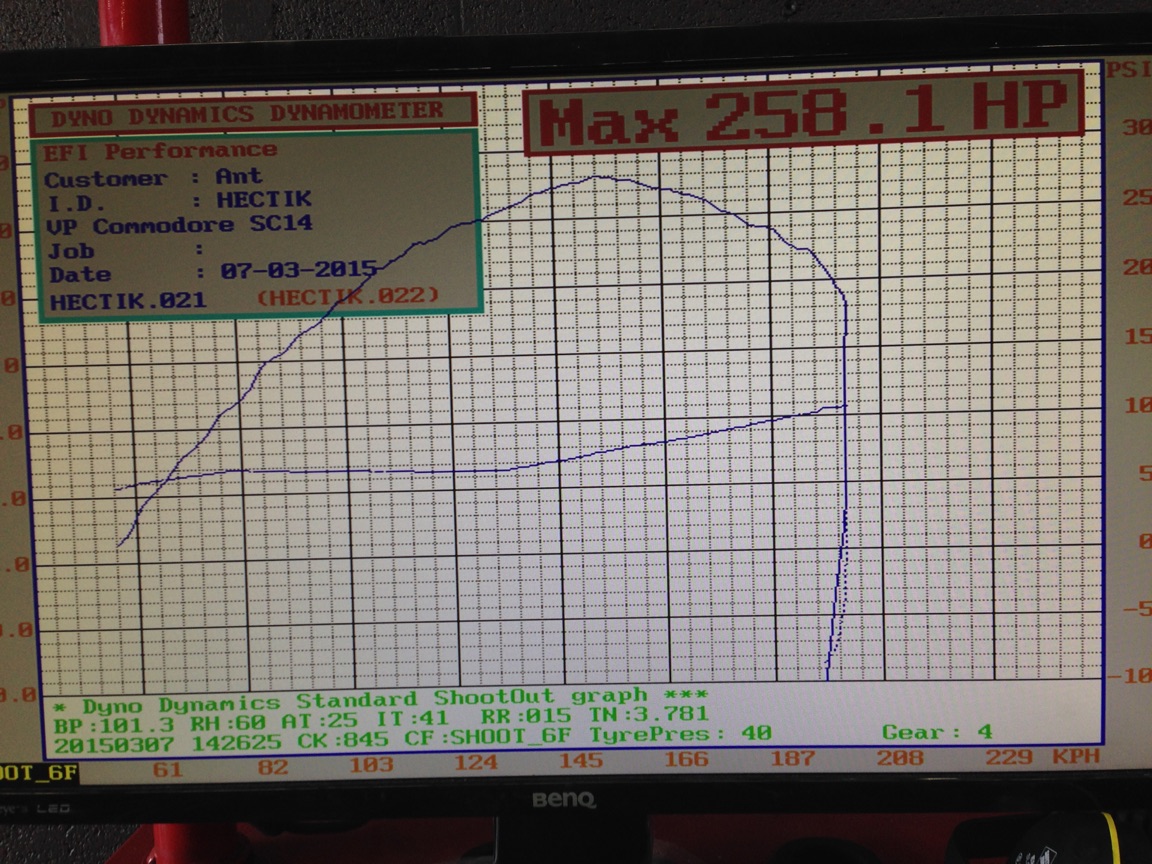Viewport: 1152px width, 864px height.
Task: Click the 82 speed axis label
Action: [273, 767]
